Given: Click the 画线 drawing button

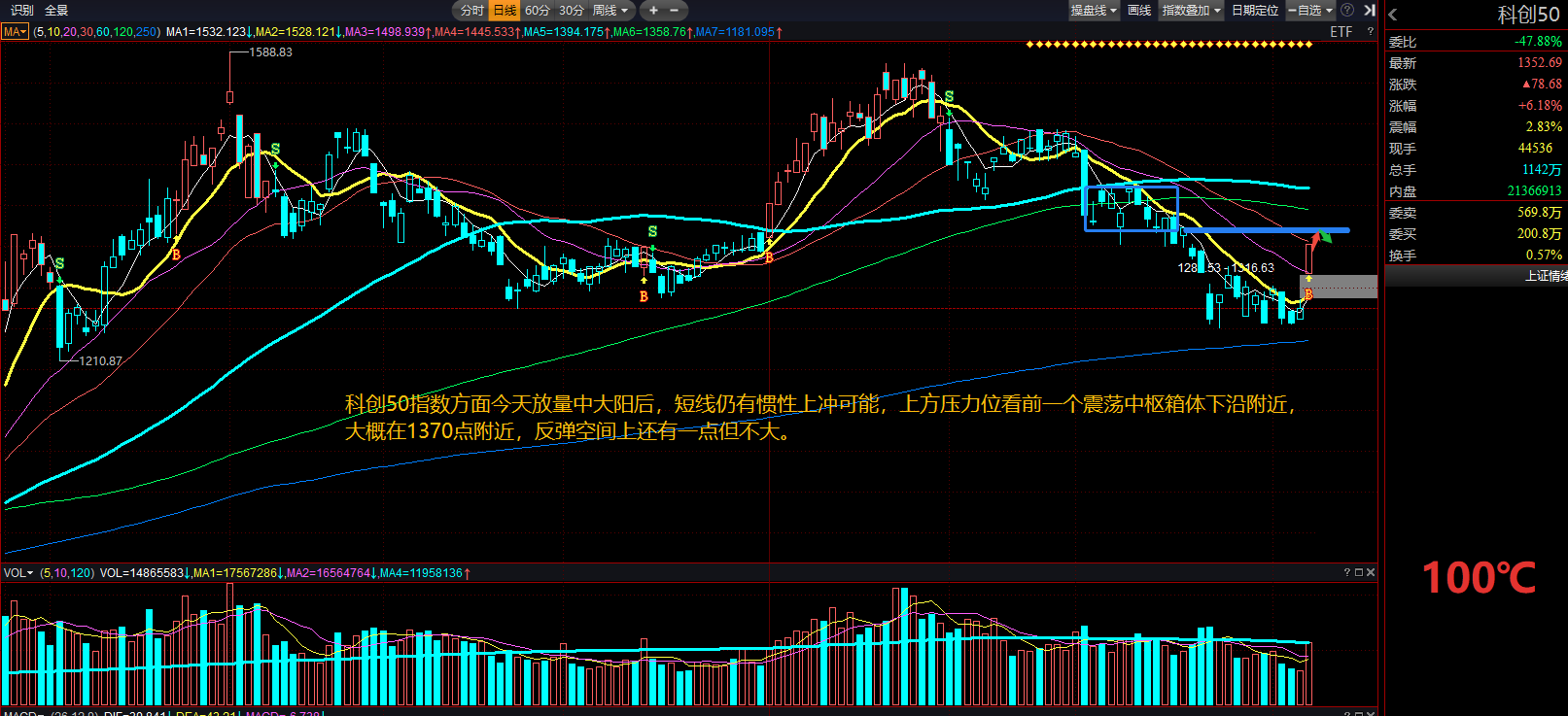Looking at the screenshot, I should (1139, 11).
